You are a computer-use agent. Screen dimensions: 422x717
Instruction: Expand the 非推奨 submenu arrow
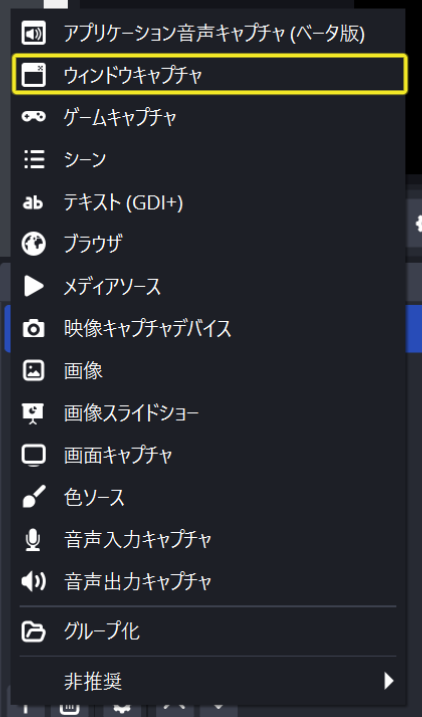tap(389, 681)
